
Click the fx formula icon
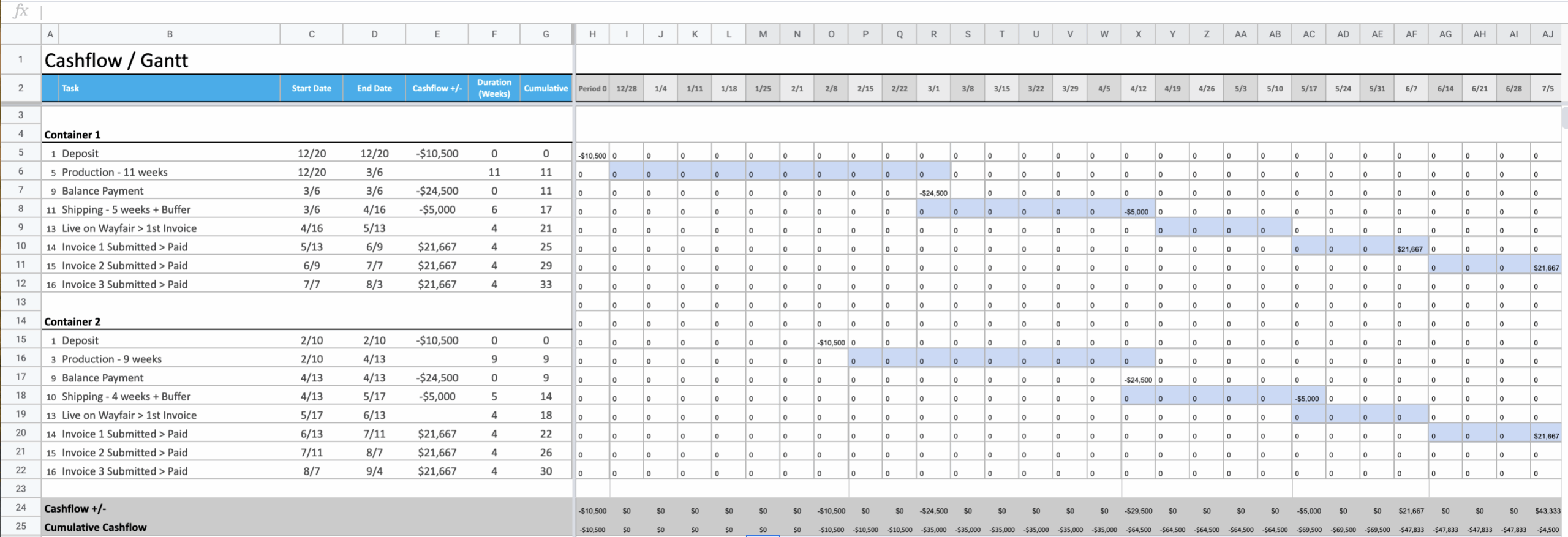20,10
